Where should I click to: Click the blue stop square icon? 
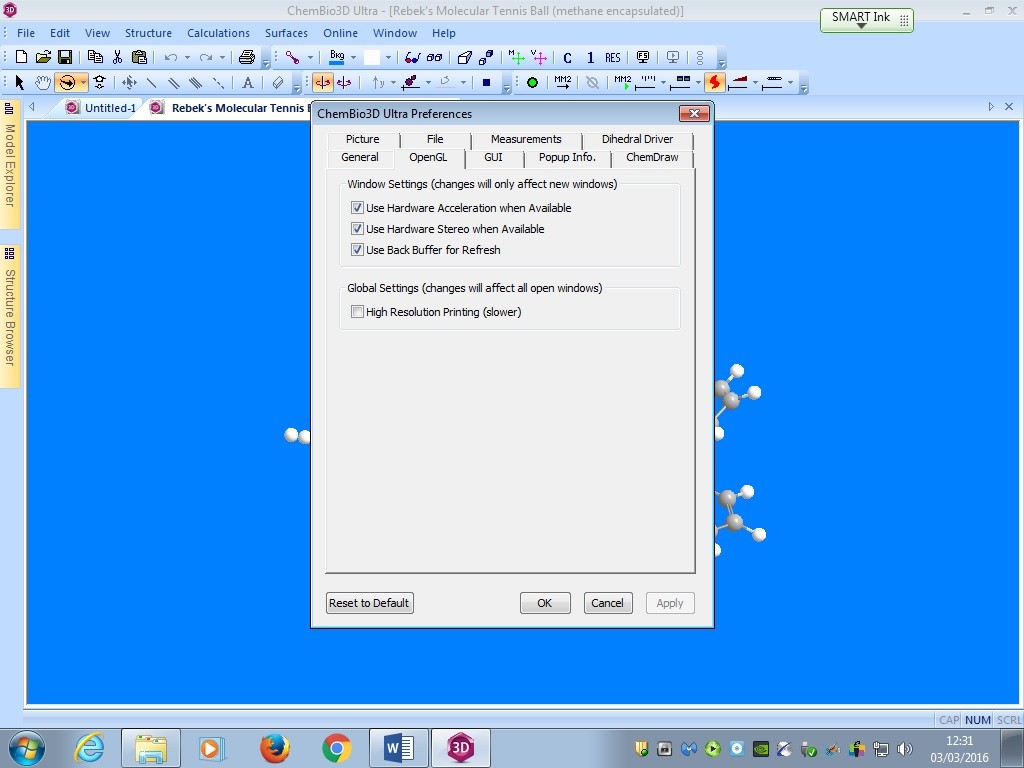click(486, 82)
